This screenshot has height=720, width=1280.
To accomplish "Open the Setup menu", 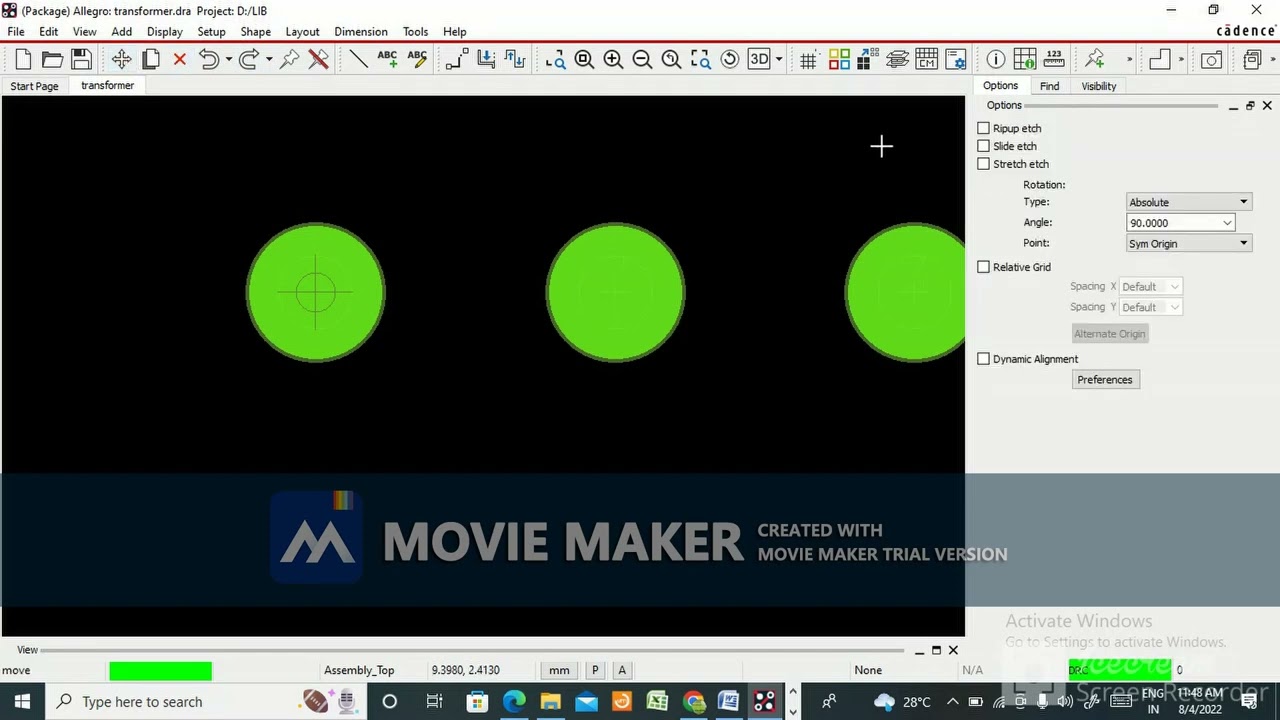I will 211,31.
